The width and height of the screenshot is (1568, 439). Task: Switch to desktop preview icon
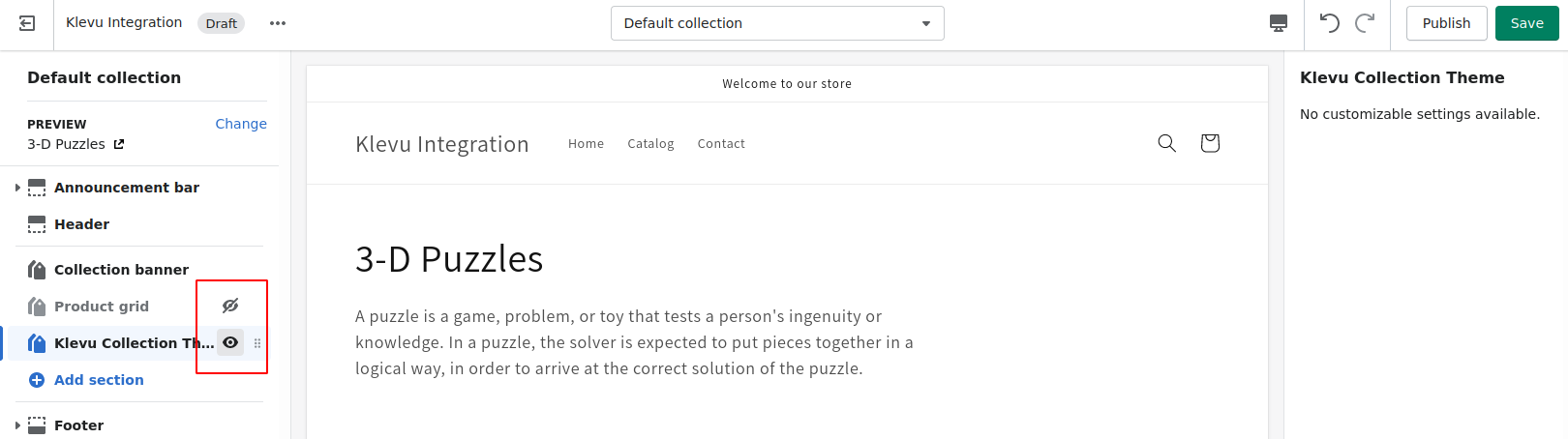1279,23
